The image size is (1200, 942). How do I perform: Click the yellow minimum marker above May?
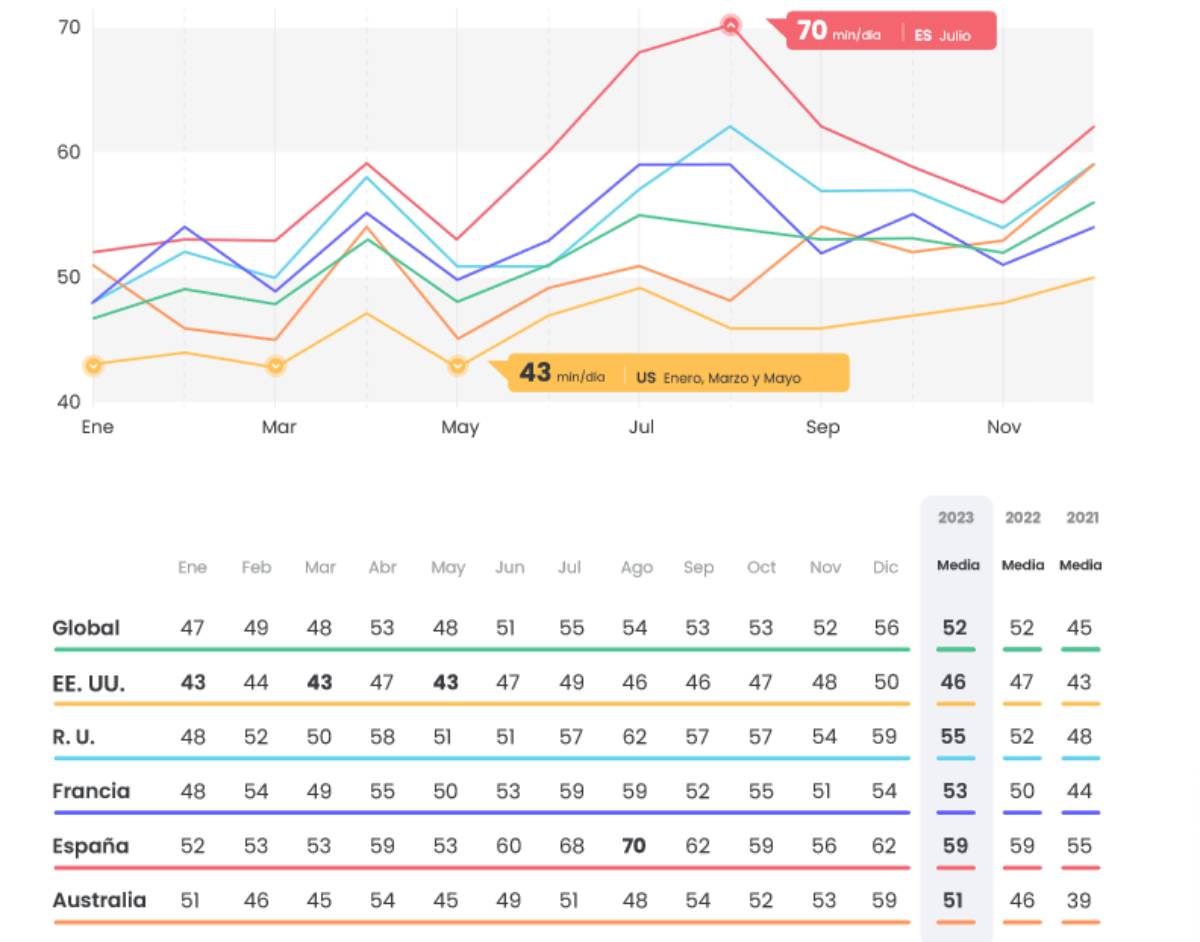pyautogui.click(x=457, y=366)
